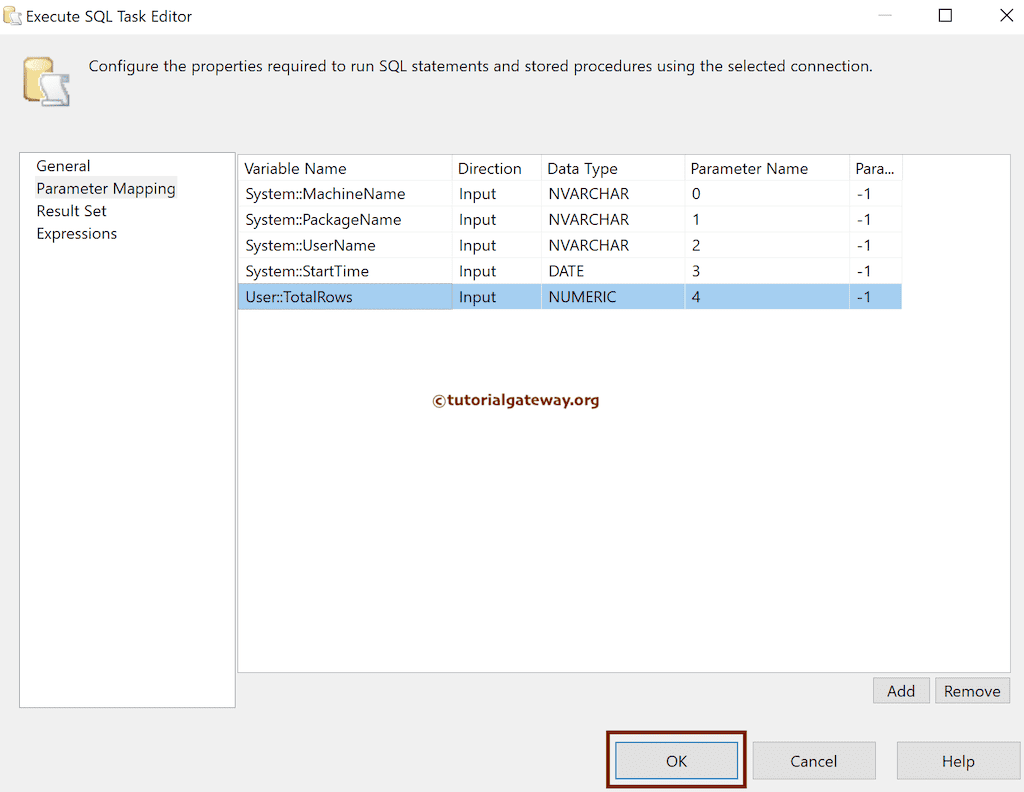Click the large Execute SQL Task header icon
The image size is (1024, 792).
(44, 80)
